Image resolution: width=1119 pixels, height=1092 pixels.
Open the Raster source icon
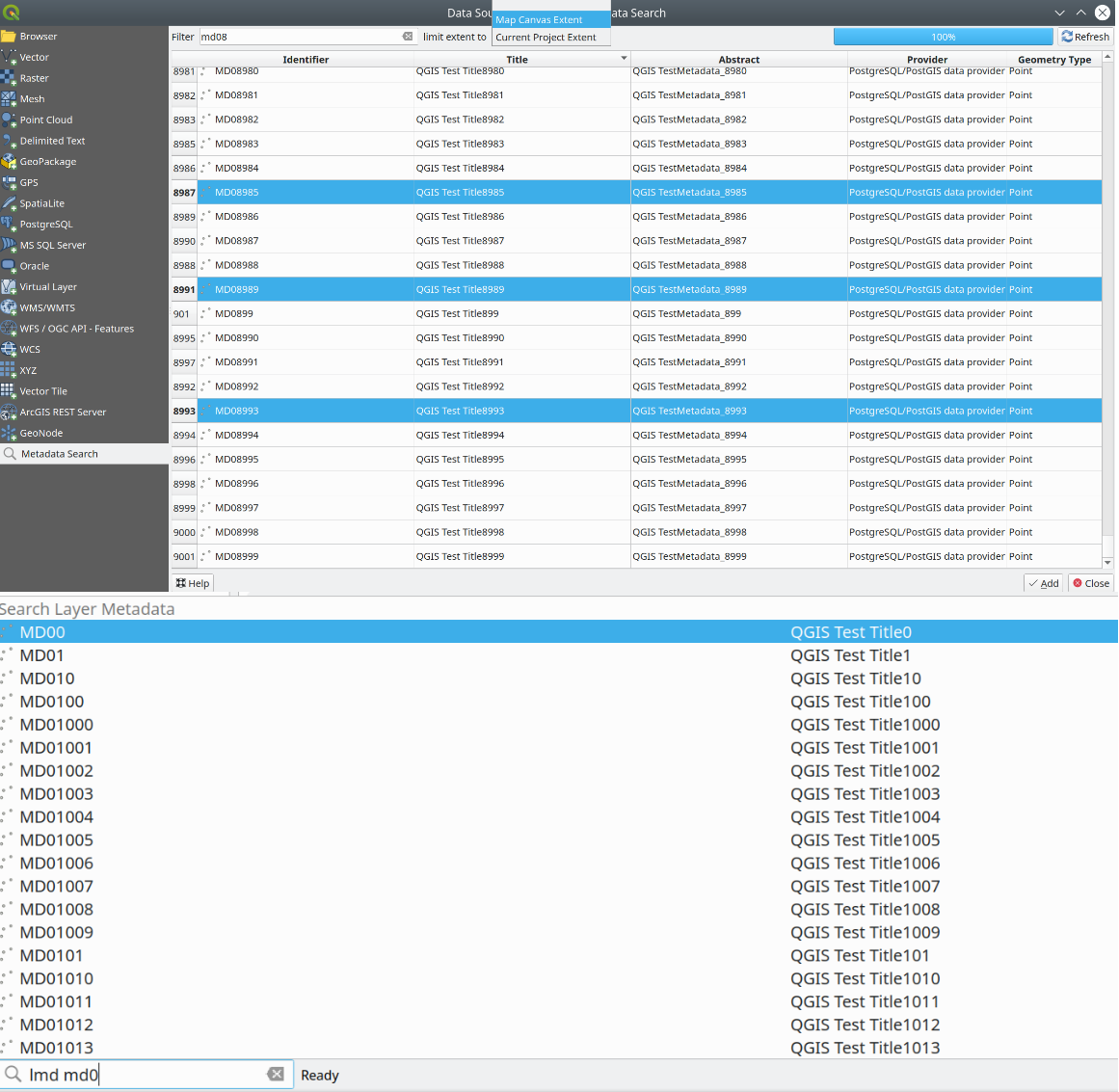pos(10,78)
